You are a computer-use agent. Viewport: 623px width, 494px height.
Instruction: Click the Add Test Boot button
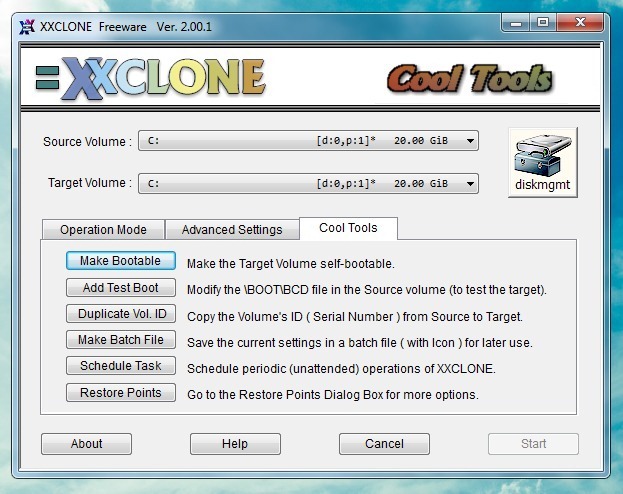[x=120, y=287]
